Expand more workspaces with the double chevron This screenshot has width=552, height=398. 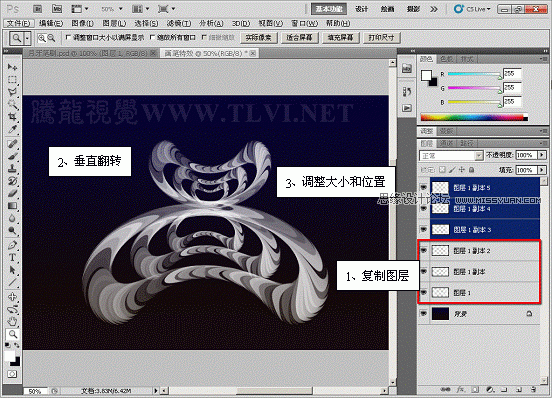[434, 9]
